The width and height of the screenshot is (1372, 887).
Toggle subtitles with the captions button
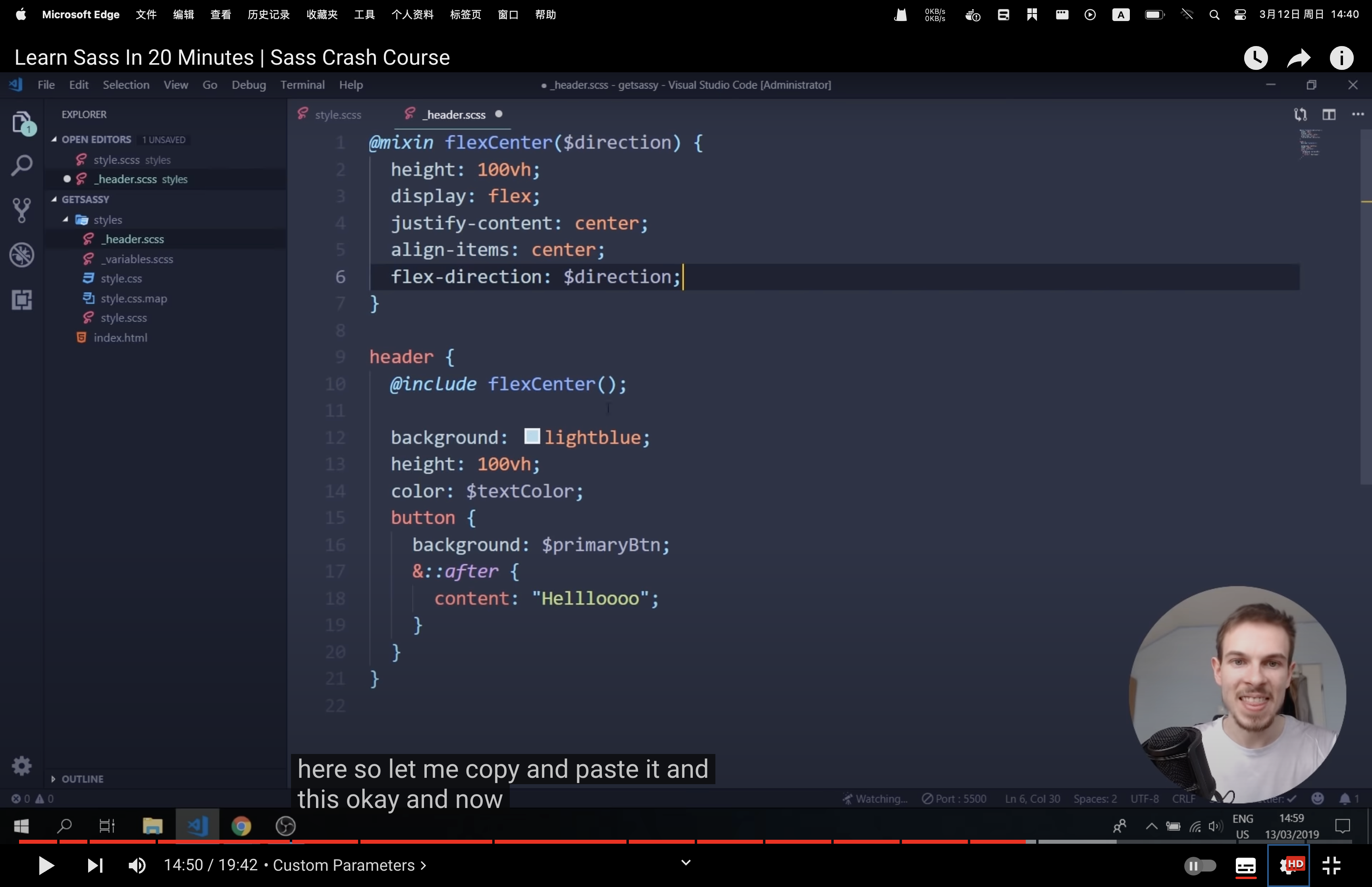[x=1245, y=866]
